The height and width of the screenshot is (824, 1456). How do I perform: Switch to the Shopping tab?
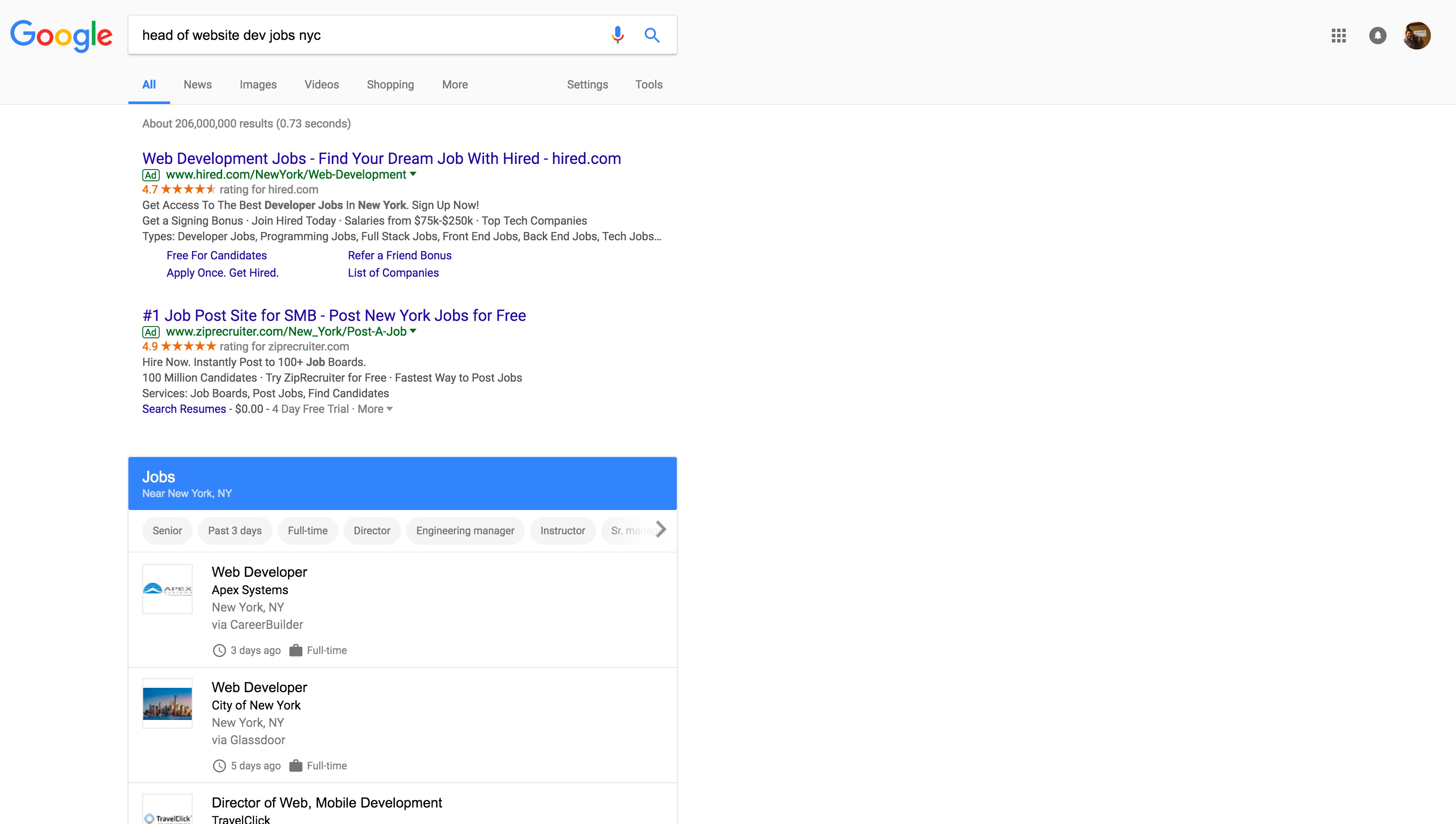[390, 85]
